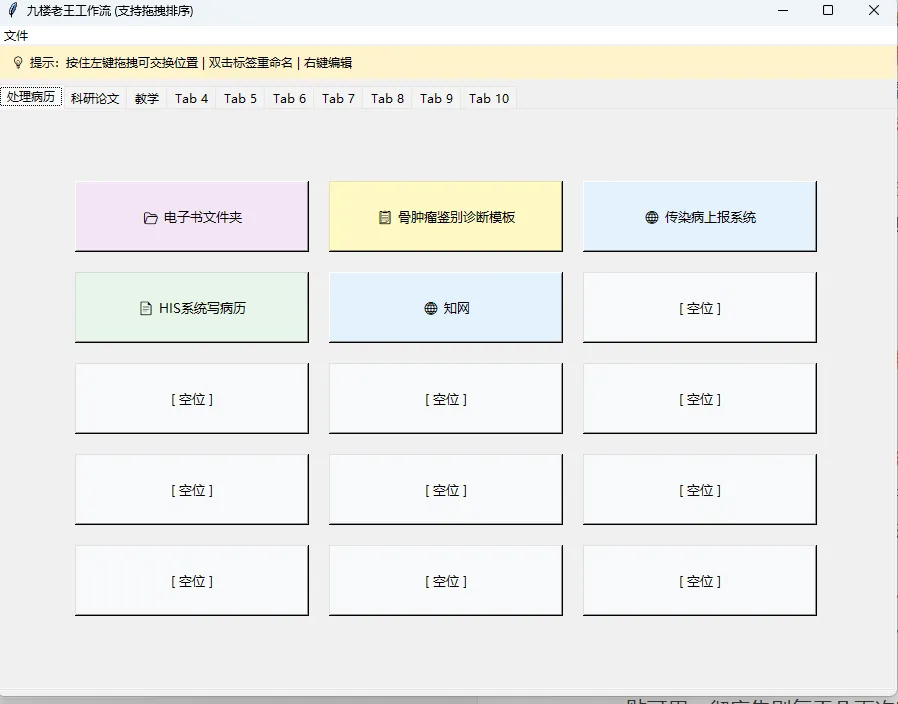This screenshot has width=898, height=704.
Task: Click the document icon on HIS系统写病历
Action: pyautogui.click(x=145, y=308)
